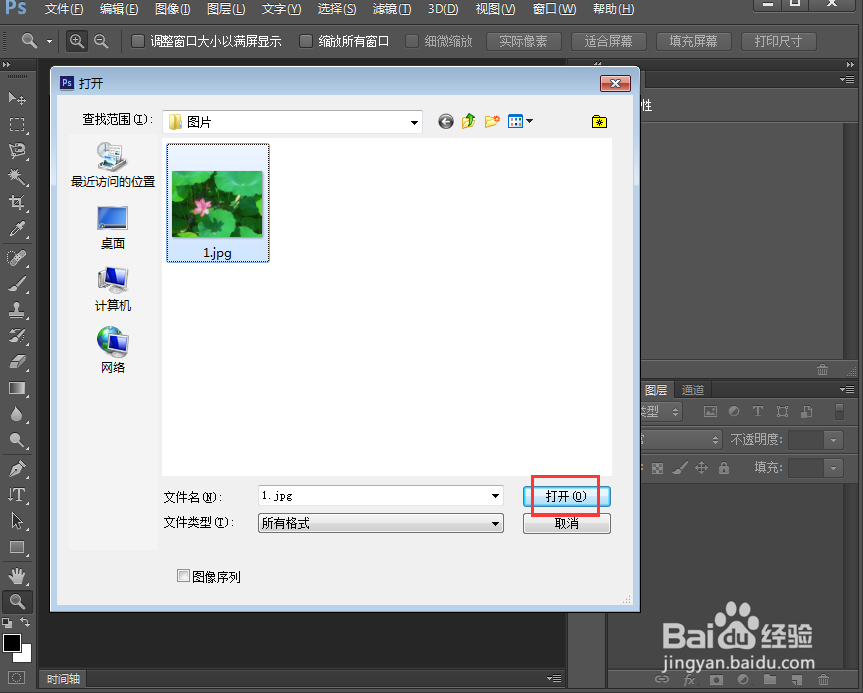Click Zoom Out icon in options bar
Screen dimensions: 863x693
coord(101,41)
